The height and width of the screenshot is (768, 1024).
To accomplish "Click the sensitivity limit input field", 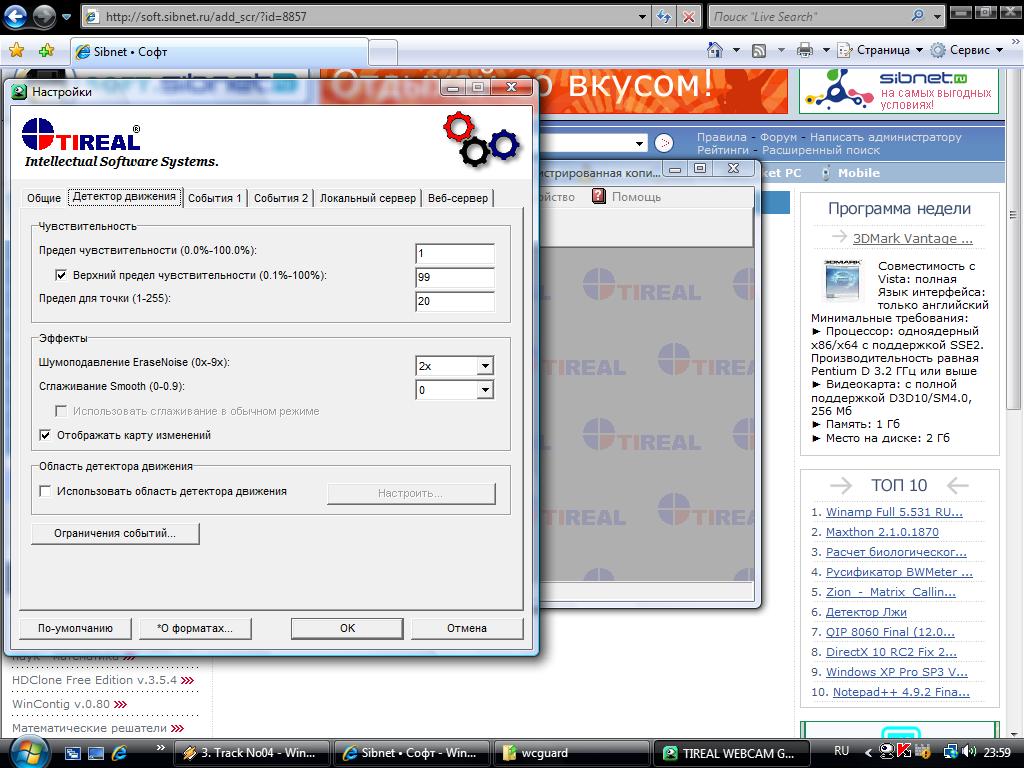I will pyautogui.click(x=455, y=254).
